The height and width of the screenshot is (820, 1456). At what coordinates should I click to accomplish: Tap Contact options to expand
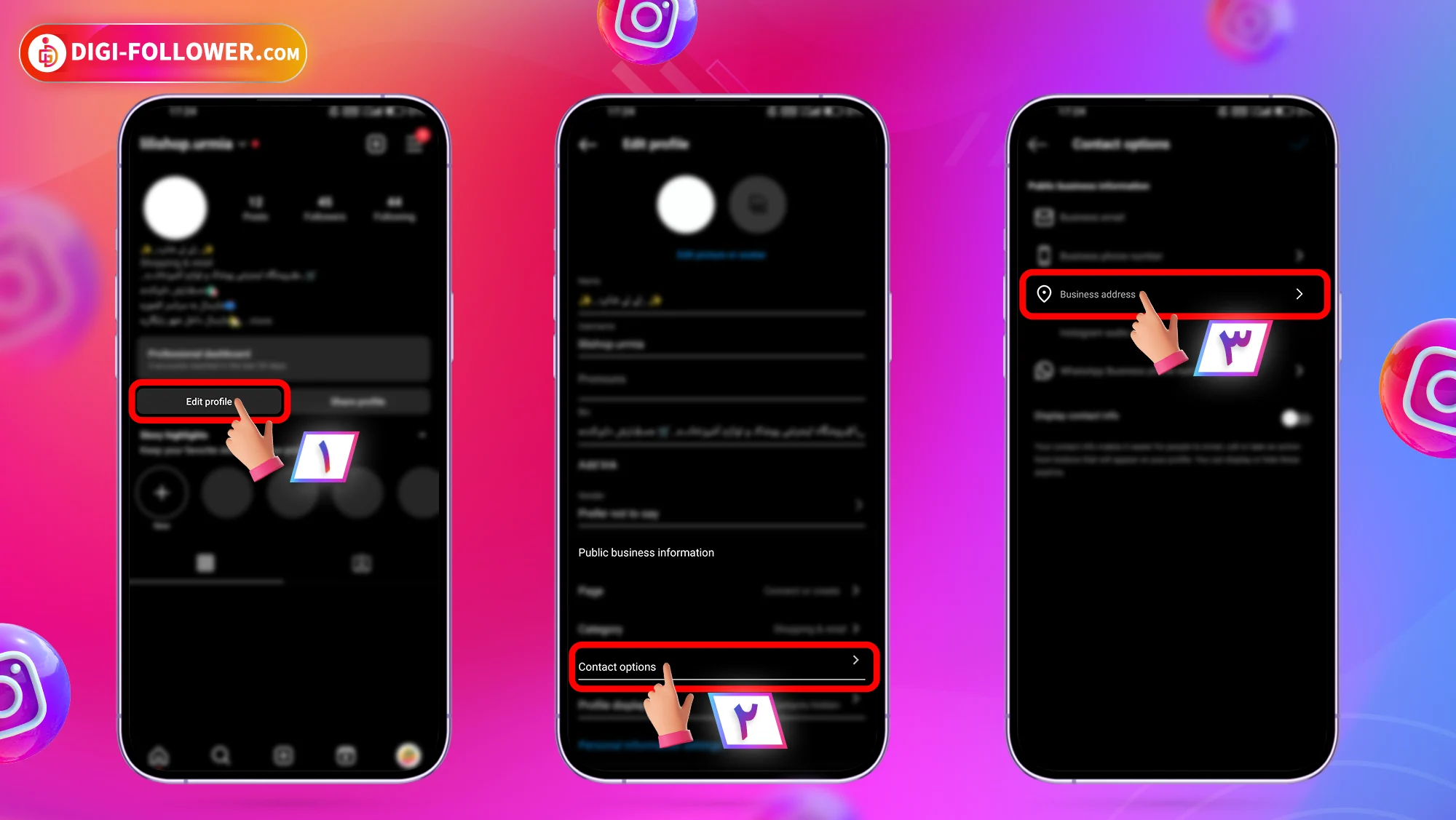click(720, 665)
